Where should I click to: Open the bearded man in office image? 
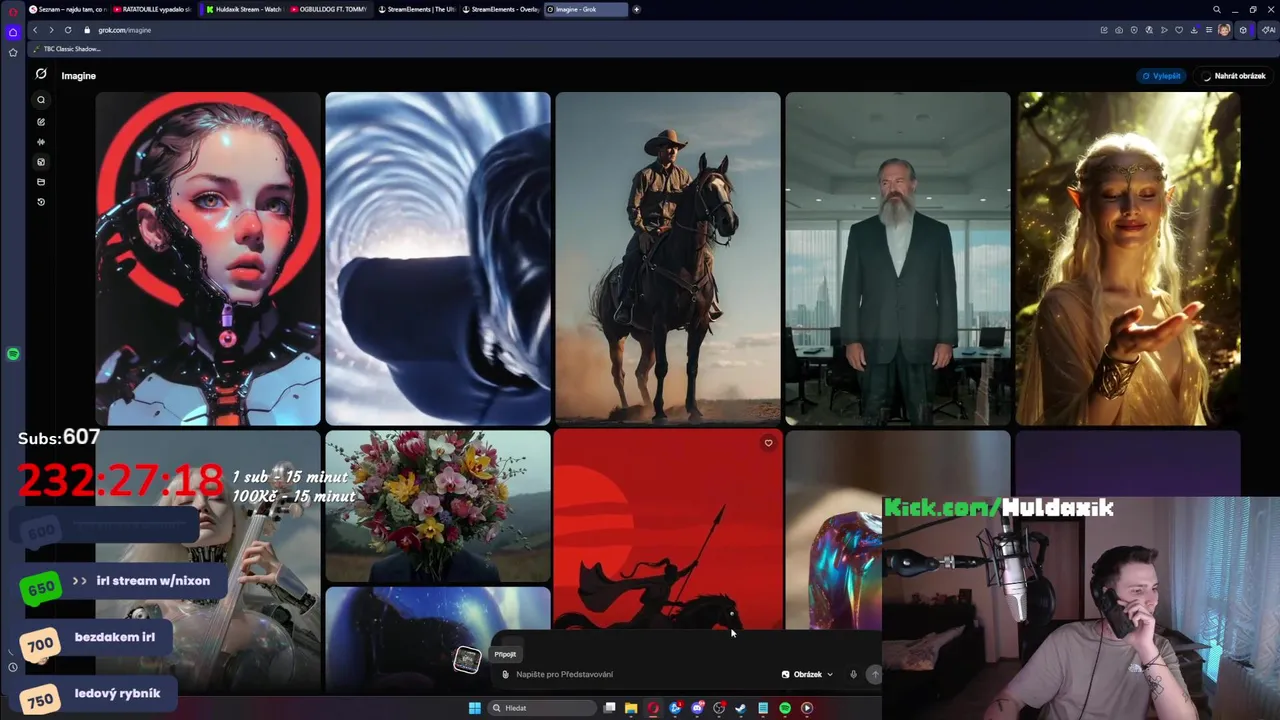tap(898, 259)
